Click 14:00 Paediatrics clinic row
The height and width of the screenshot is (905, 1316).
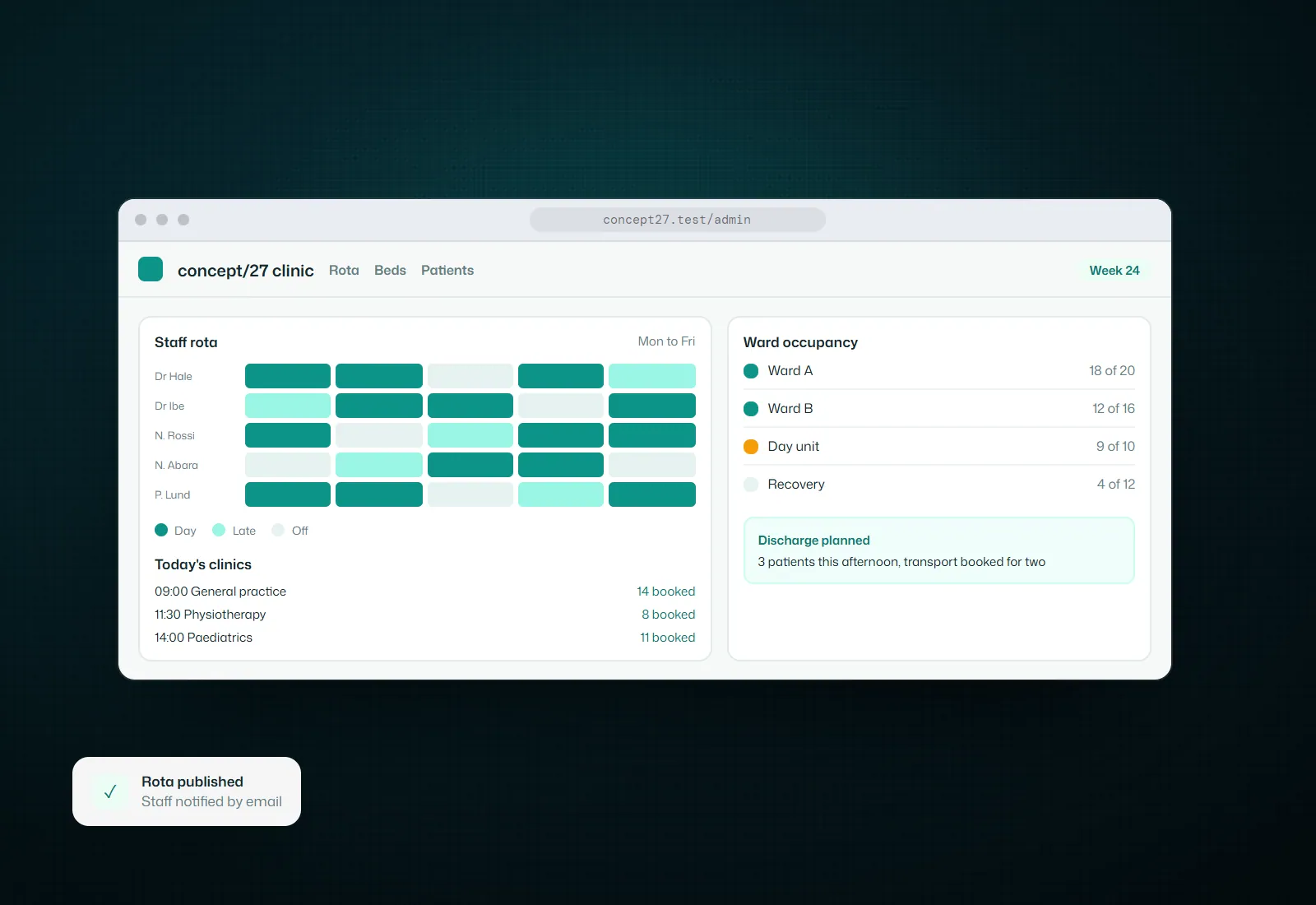click(425, 638)
